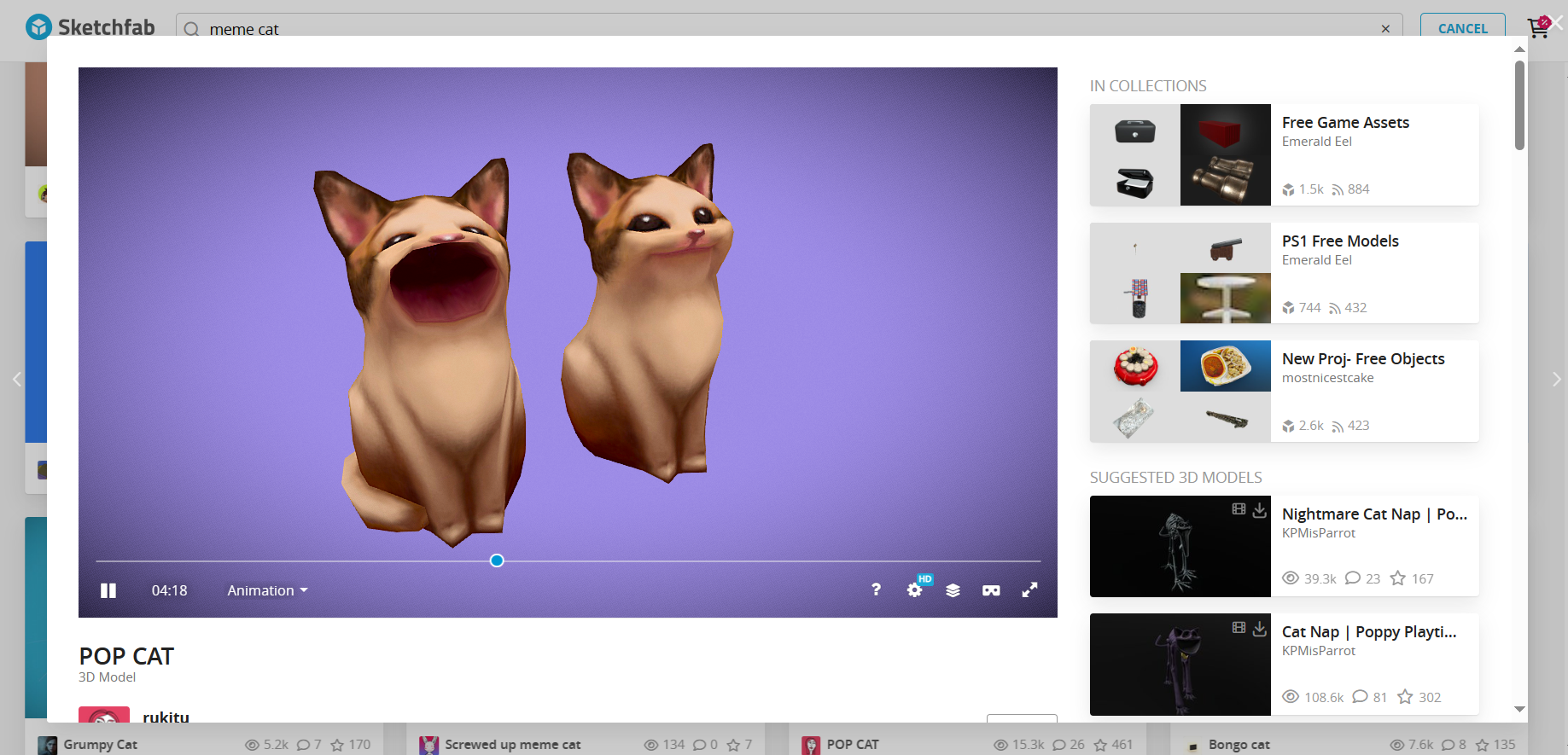Screen dimensions: 1568x755
Task: Open mostnicestcake author profile
Action: point(1328,378)
